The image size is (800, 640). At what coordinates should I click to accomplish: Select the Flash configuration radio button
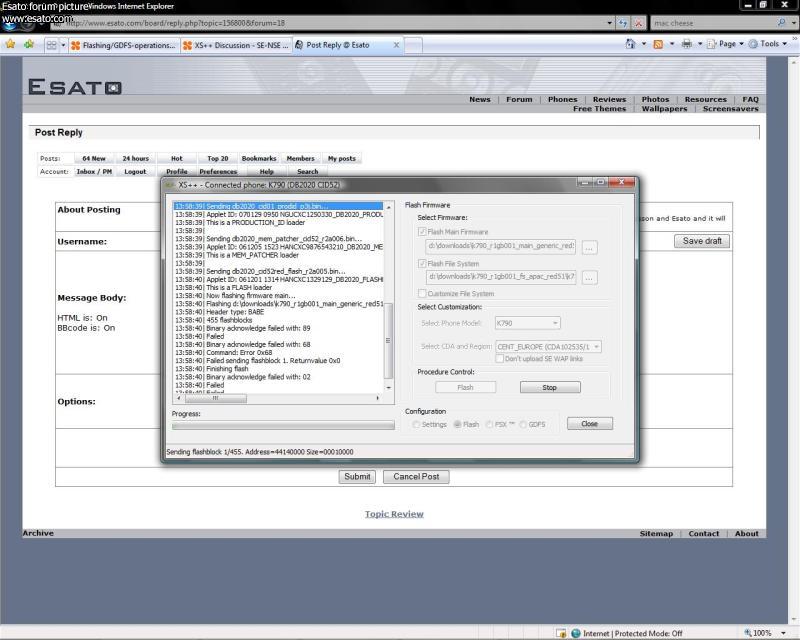(x=457, y=425)
